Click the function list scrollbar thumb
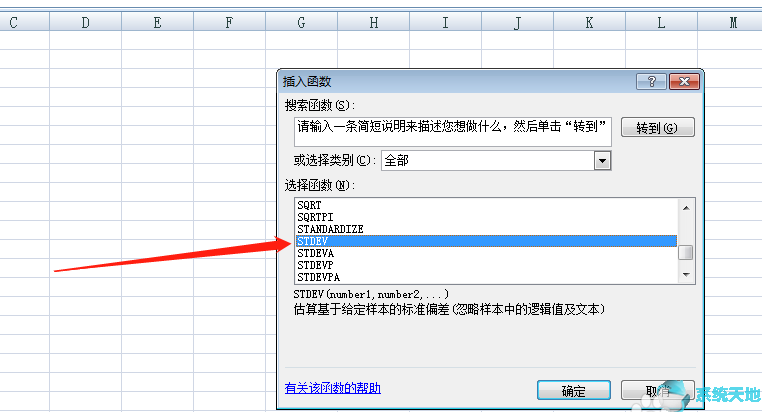 point(686,253)
